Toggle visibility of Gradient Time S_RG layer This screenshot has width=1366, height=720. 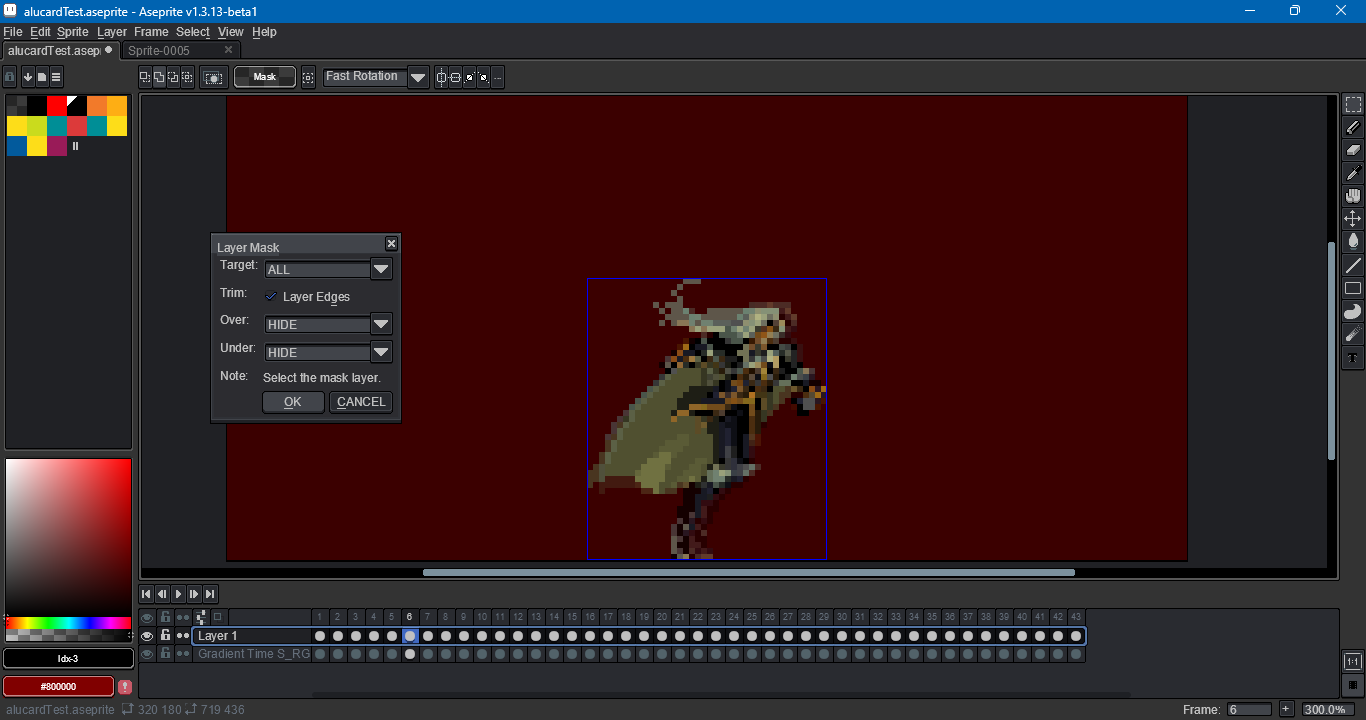click(x=147, y=654)
